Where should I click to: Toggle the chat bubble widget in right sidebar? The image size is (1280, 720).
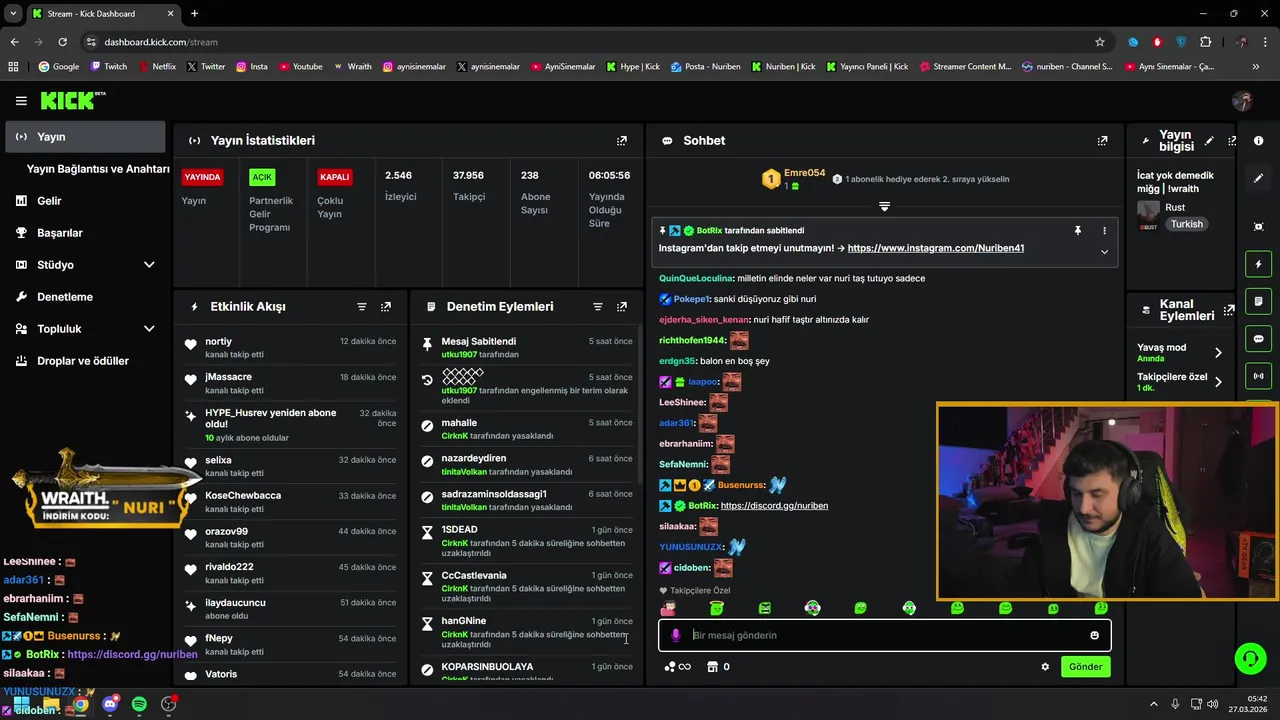point(1259,339)
